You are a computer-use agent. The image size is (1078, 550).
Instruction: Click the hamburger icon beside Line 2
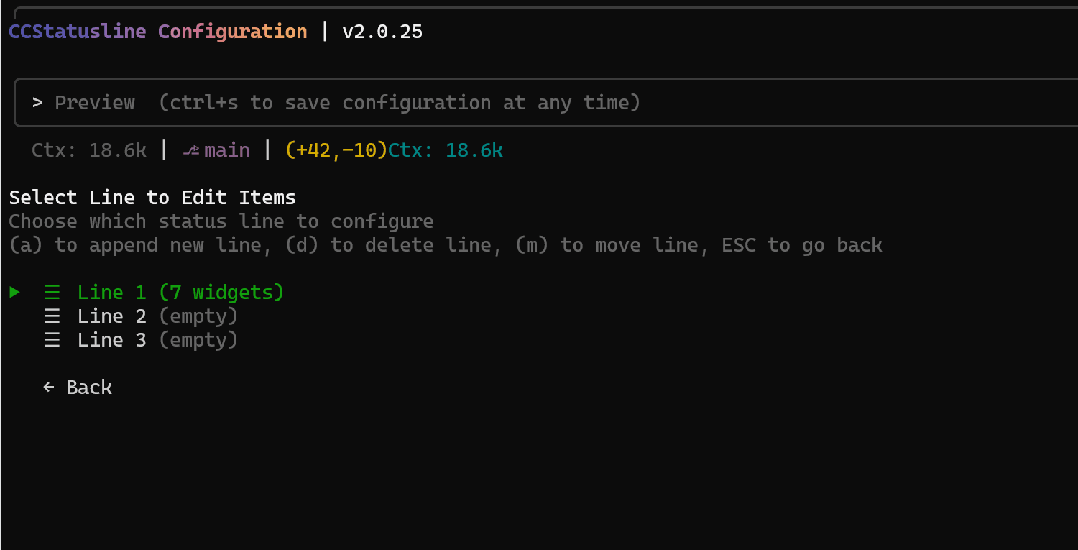(53, 316)
